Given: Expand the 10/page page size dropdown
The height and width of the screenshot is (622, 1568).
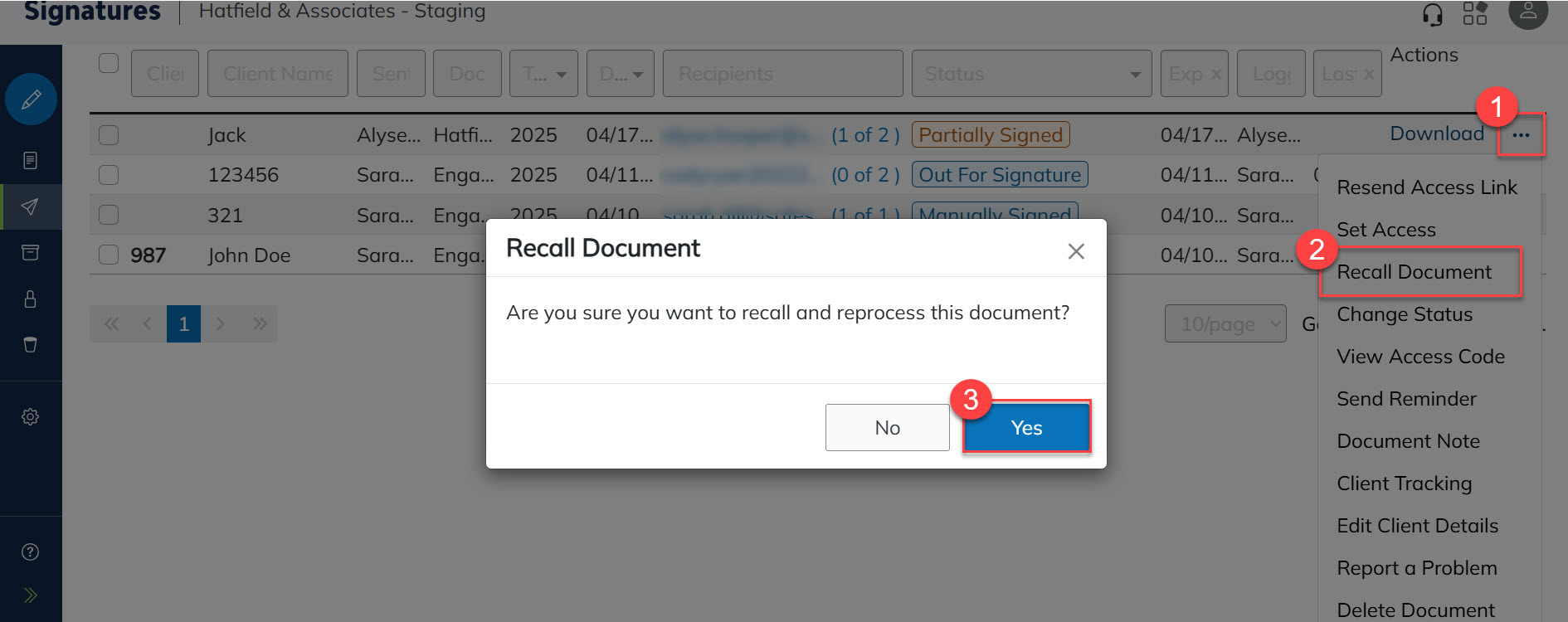Looking at the screenshot, I should [1225, 324].
